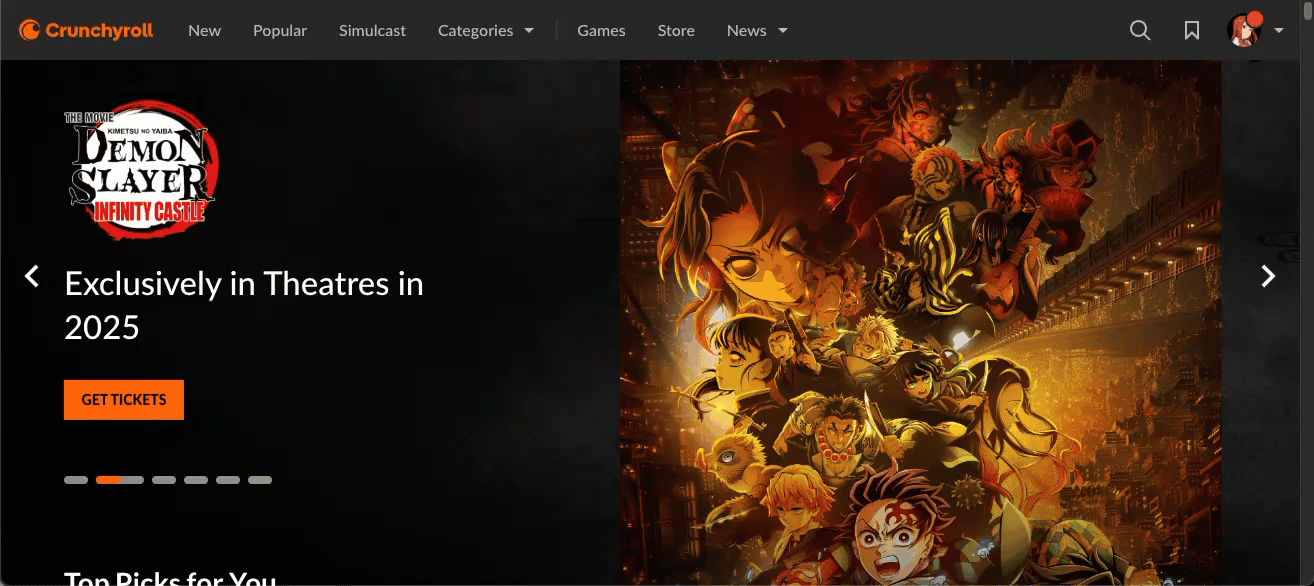
Task: Open the search magnifier icon
Action: pyautogui.click(x=1140, y=30)
